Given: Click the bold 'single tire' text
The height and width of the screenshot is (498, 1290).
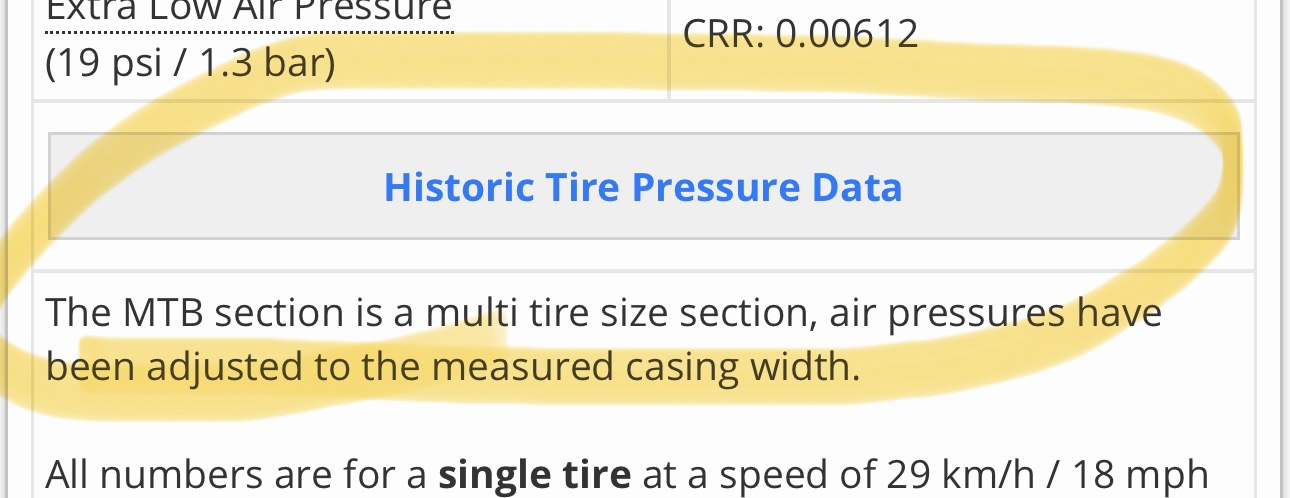Looking at the screenshot, I should tap(534, 474).
